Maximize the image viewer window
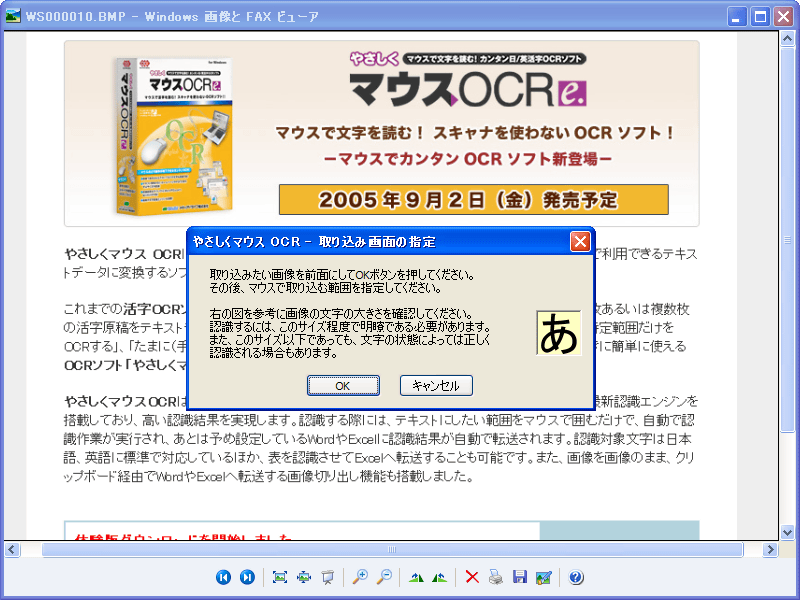 (760, 17)
